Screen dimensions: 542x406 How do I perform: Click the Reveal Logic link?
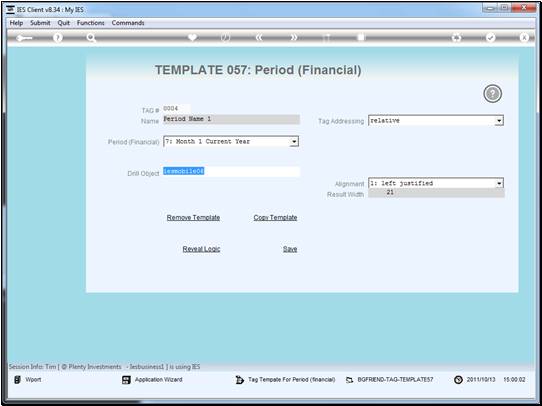201,249
